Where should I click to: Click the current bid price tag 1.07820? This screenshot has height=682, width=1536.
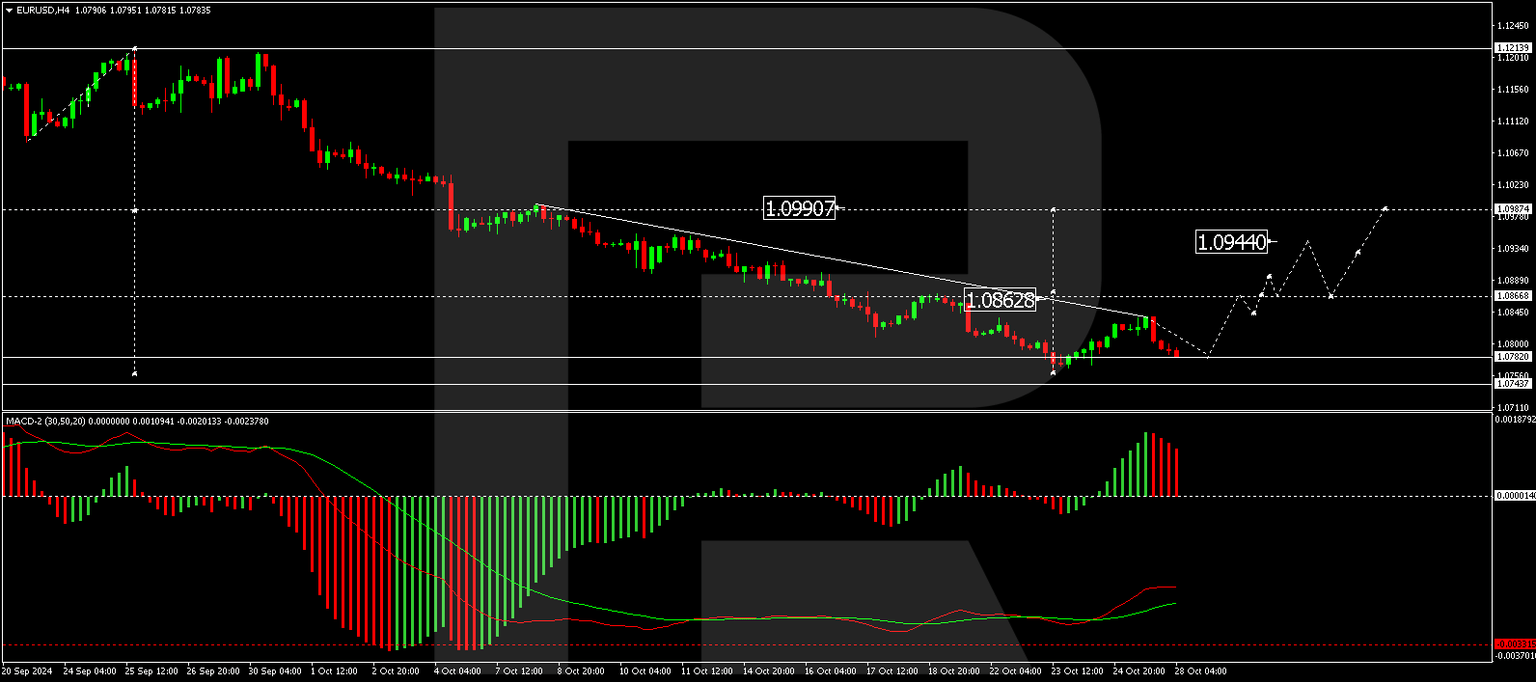pos(1512,355)
